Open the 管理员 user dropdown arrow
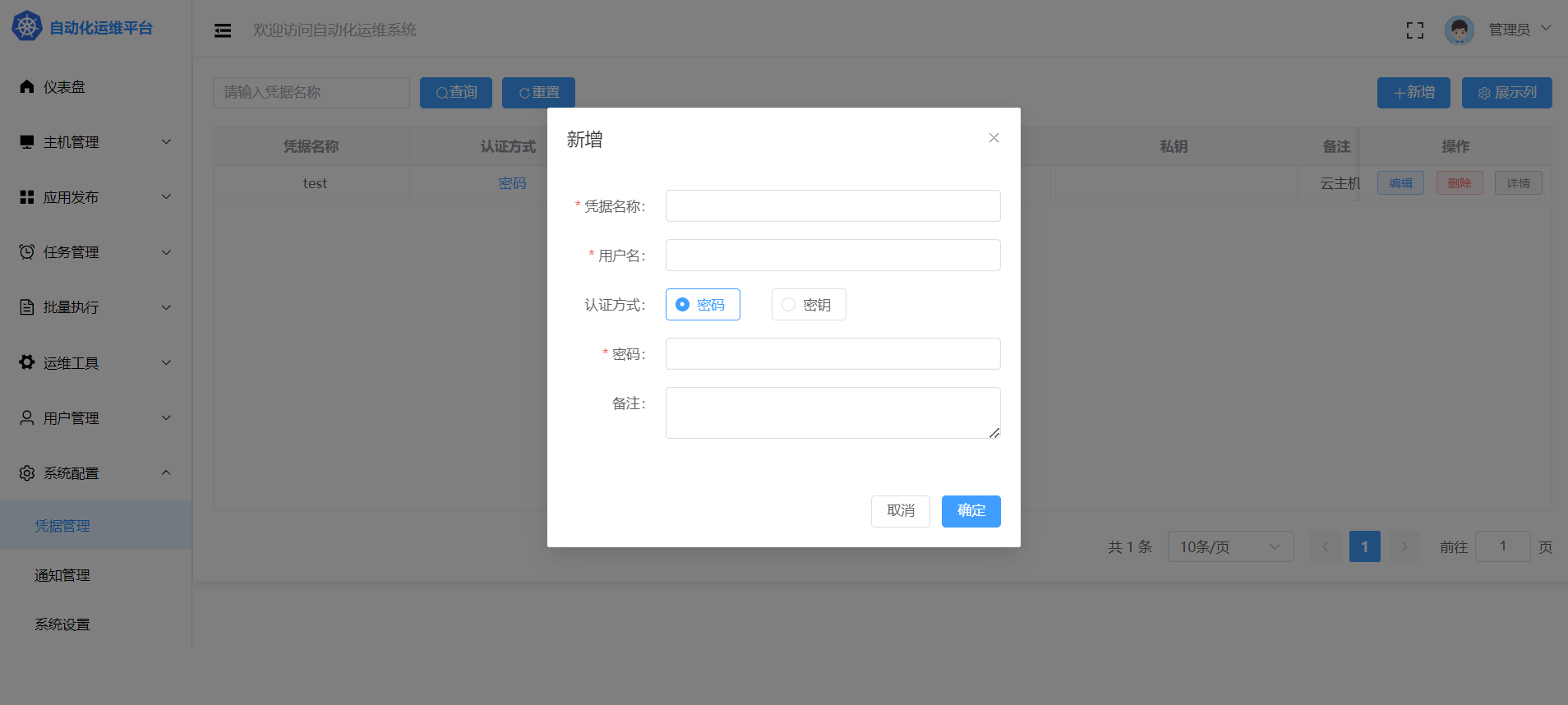Screen dimensions: 1568x705 (x=1546, y=29)
